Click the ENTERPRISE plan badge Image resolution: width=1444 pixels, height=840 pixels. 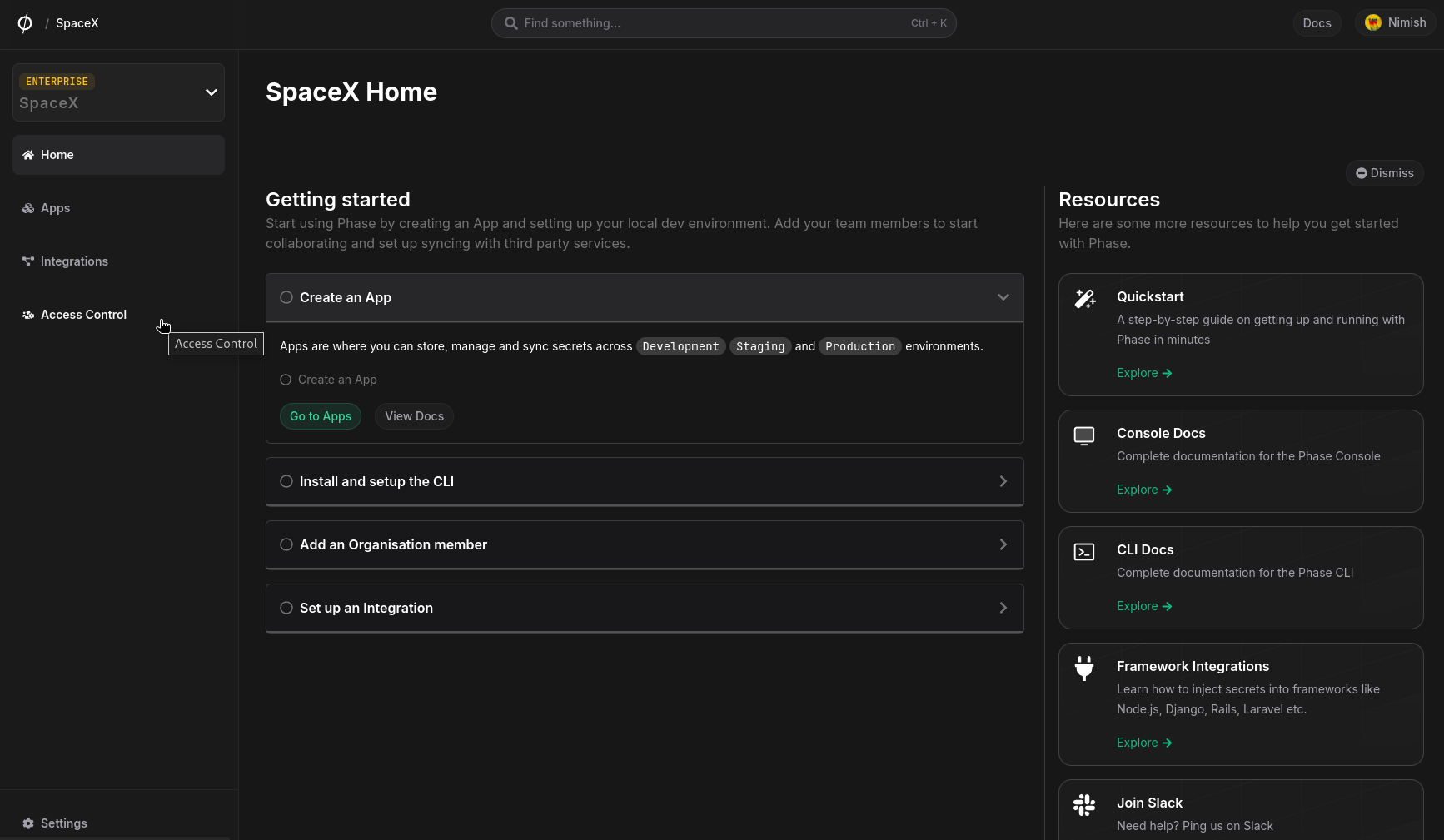(x=57, y=82)
